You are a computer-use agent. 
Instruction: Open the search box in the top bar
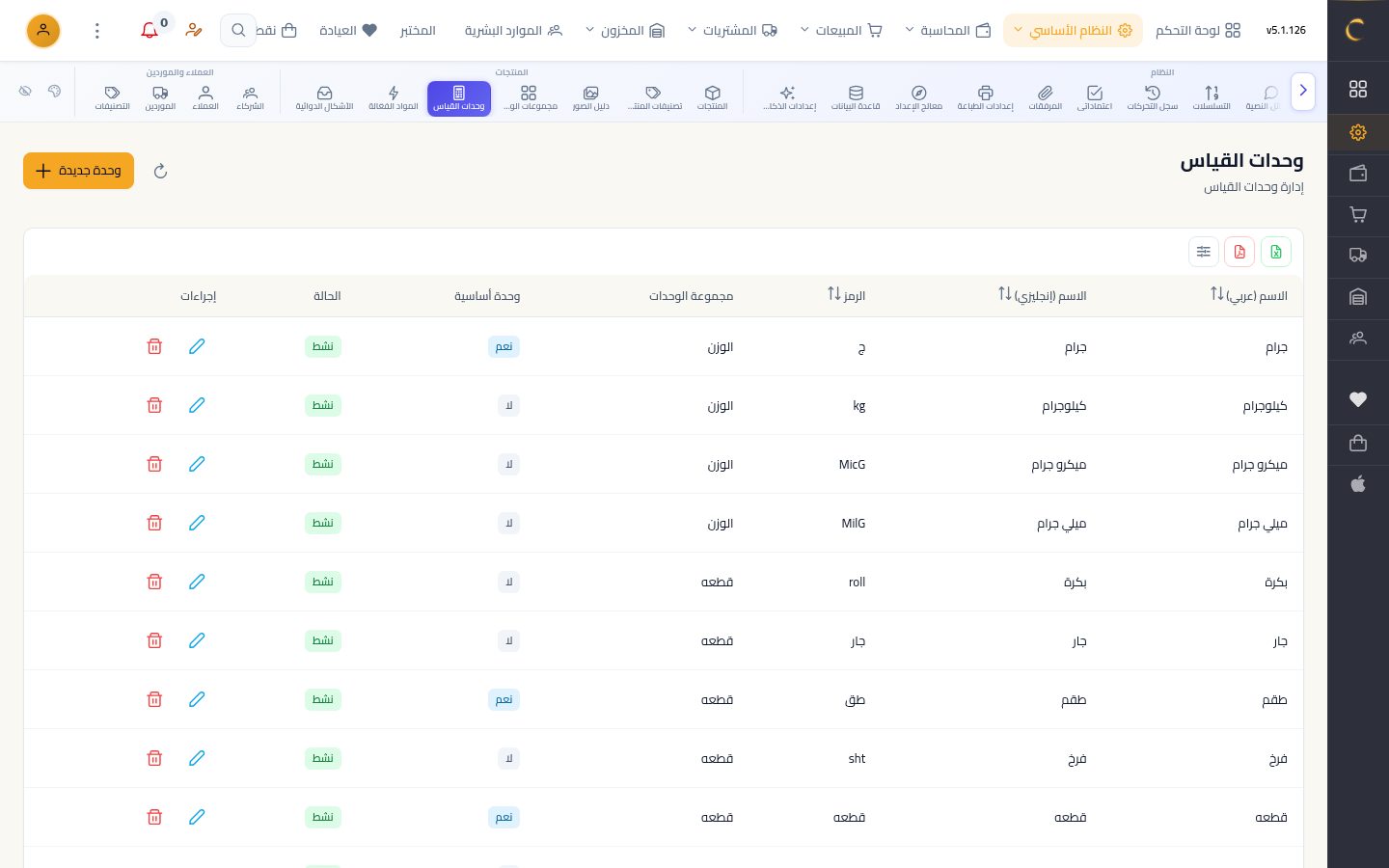238,31
